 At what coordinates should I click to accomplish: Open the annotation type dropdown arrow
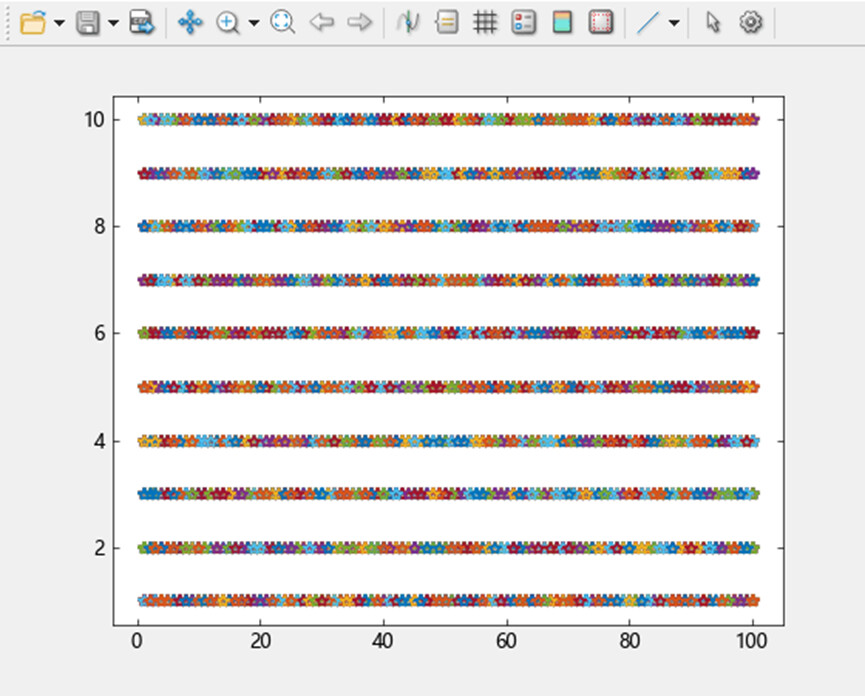pyautogui.click(x=674, y=23)
